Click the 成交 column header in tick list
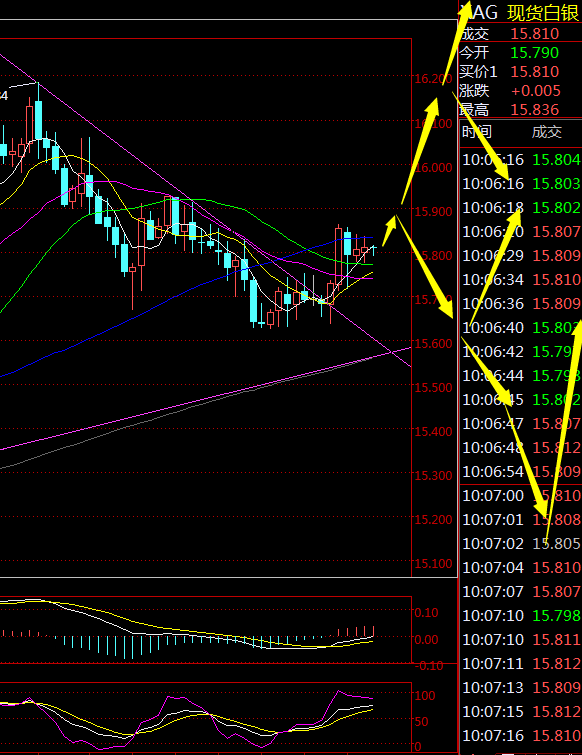 [x=547, y=132]
